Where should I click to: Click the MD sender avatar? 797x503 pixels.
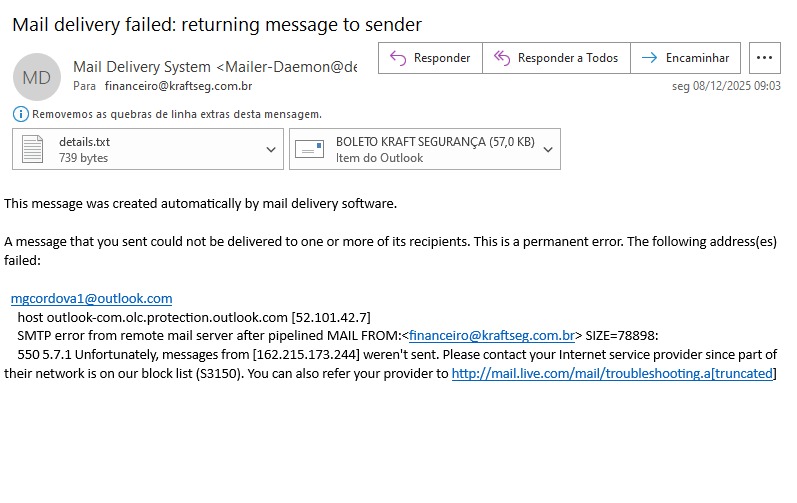tap(36, 77)
